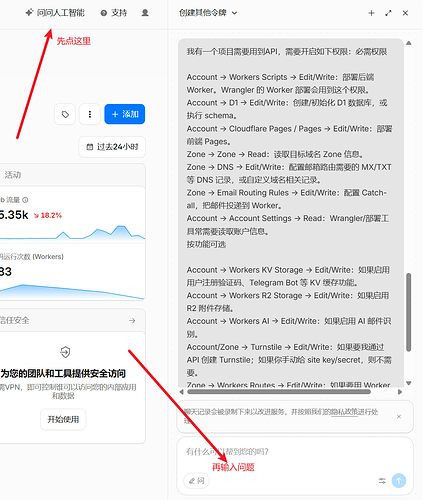Click the 18.2% decrease indicator
Screen dimensions: 423x500
pos(48,215)
